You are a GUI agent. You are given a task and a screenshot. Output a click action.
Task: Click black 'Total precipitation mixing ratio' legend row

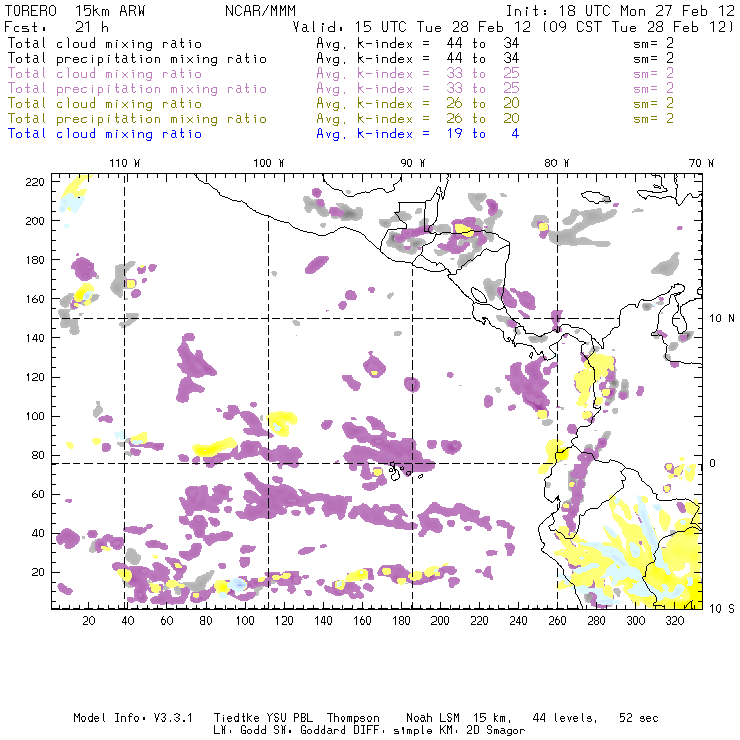click(341, 59)
